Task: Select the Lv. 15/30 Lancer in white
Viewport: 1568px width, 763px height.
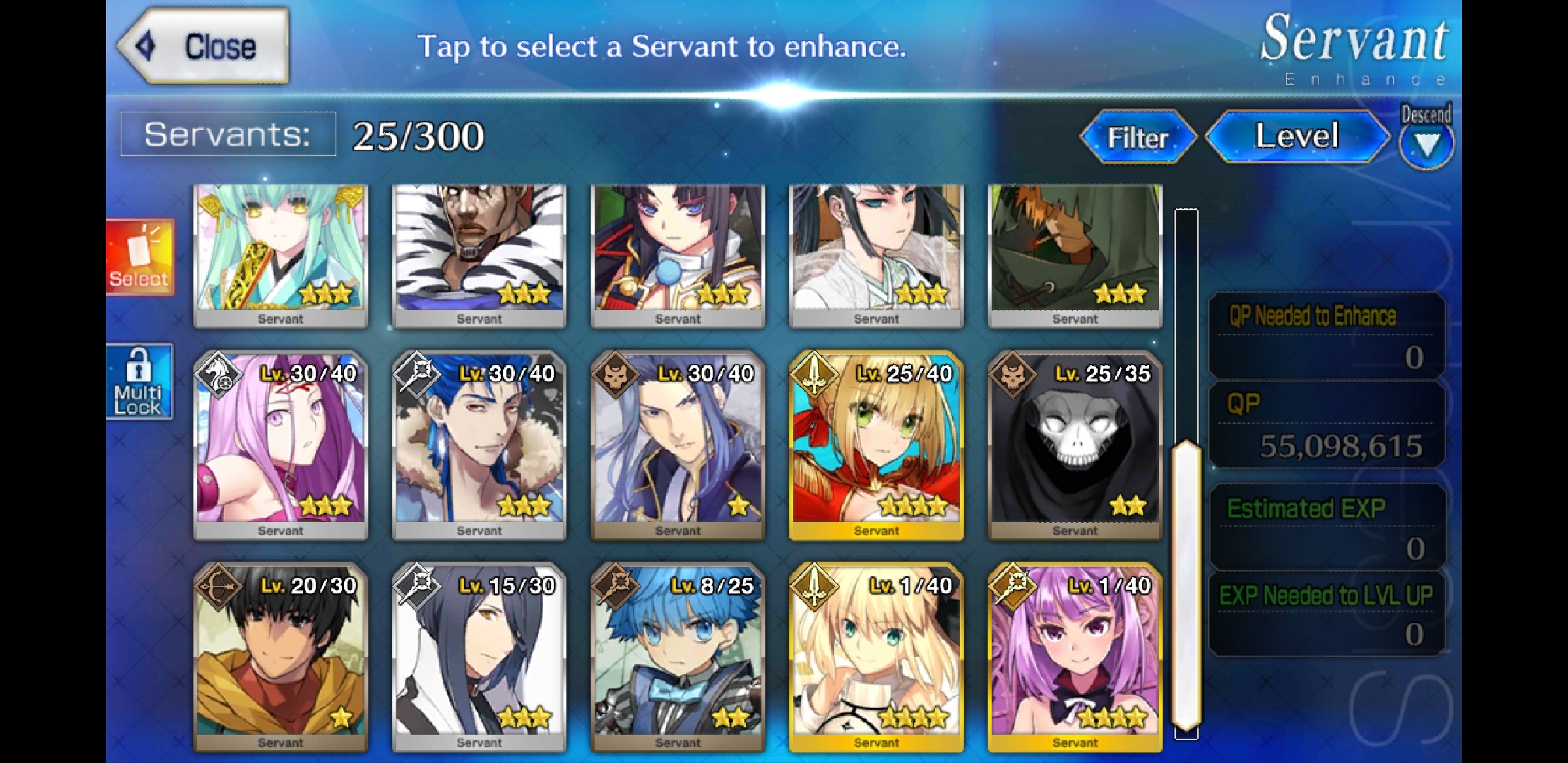Action: 479,658
